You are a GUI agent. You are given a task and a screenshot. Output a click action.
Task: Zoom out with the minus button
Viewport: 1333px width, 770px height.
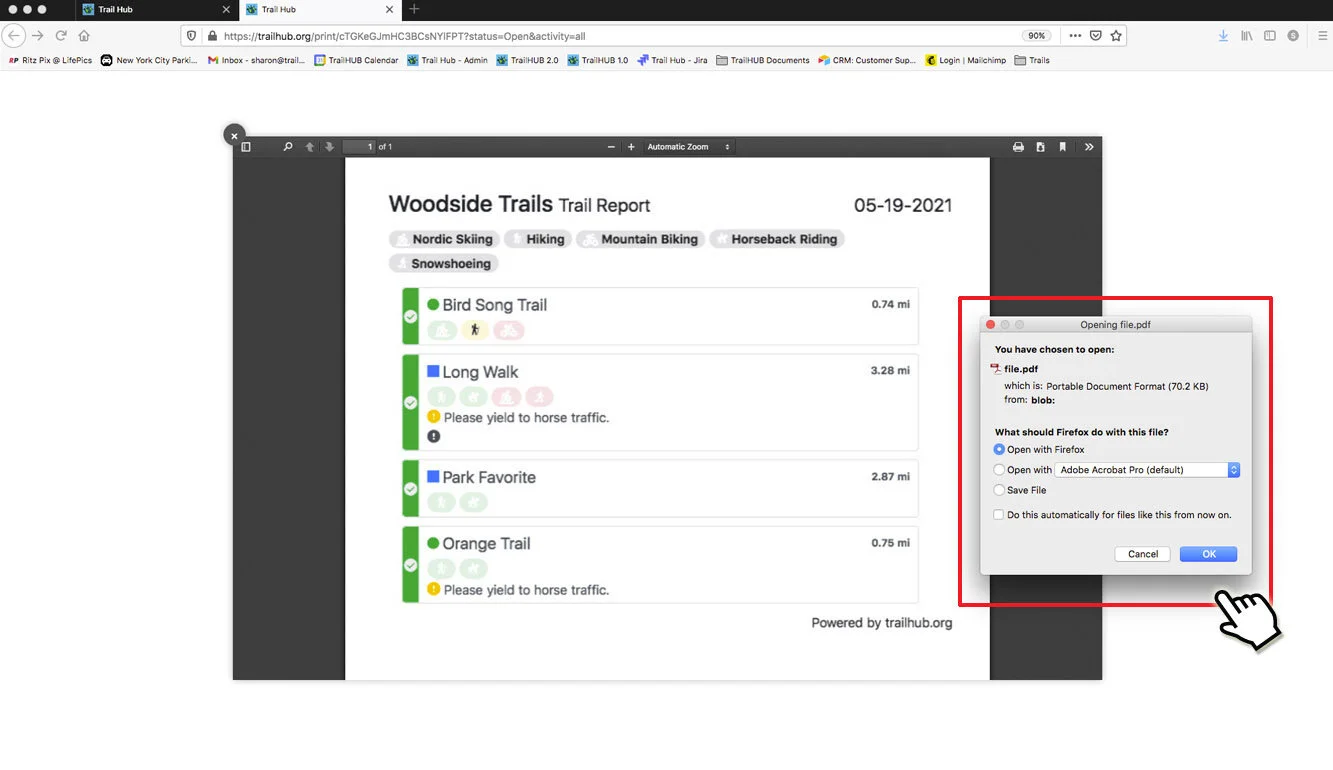pyautogui.click(x=611, y=147)
